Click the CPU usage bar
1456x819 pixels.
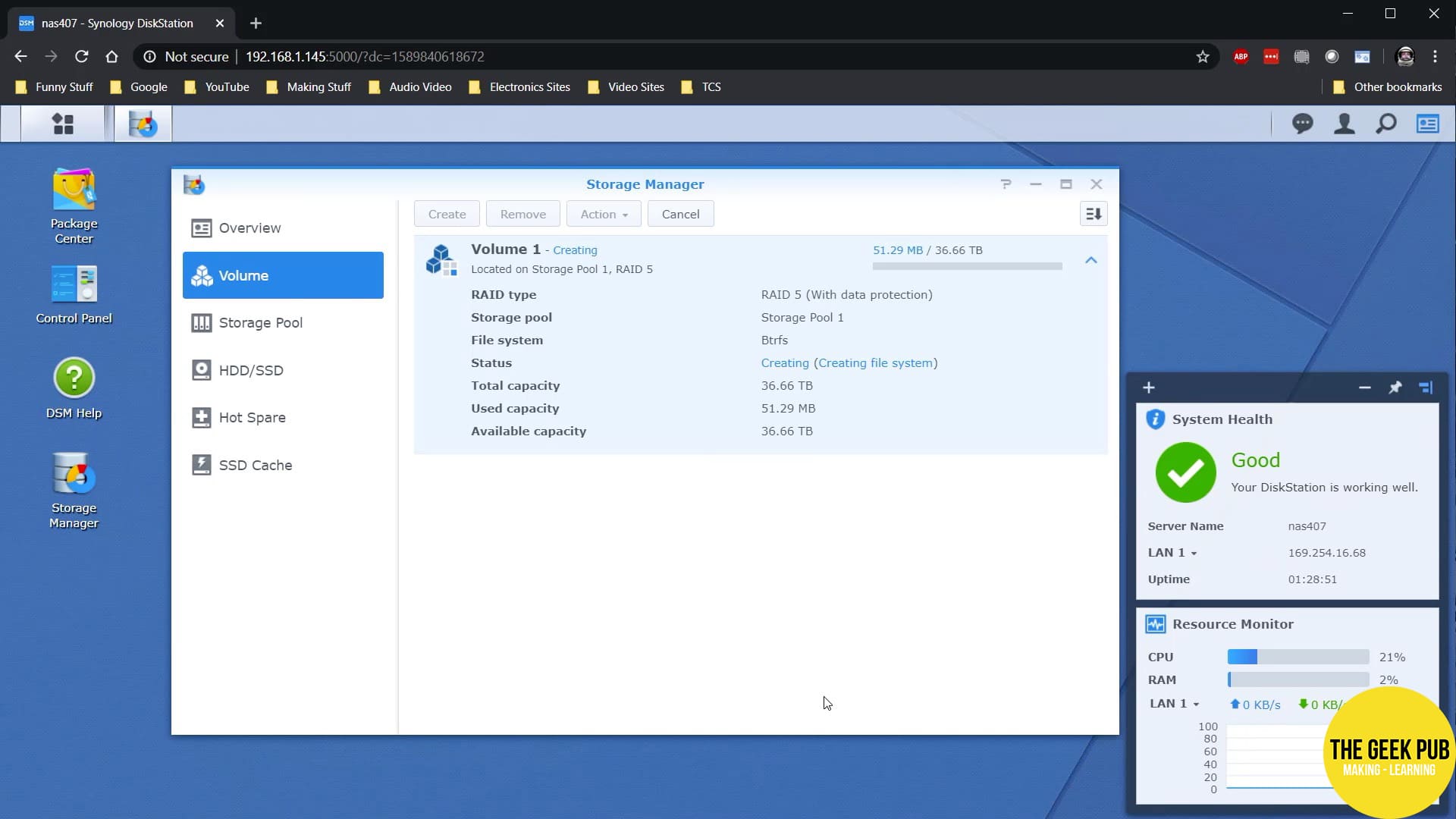coord(1298,657)
